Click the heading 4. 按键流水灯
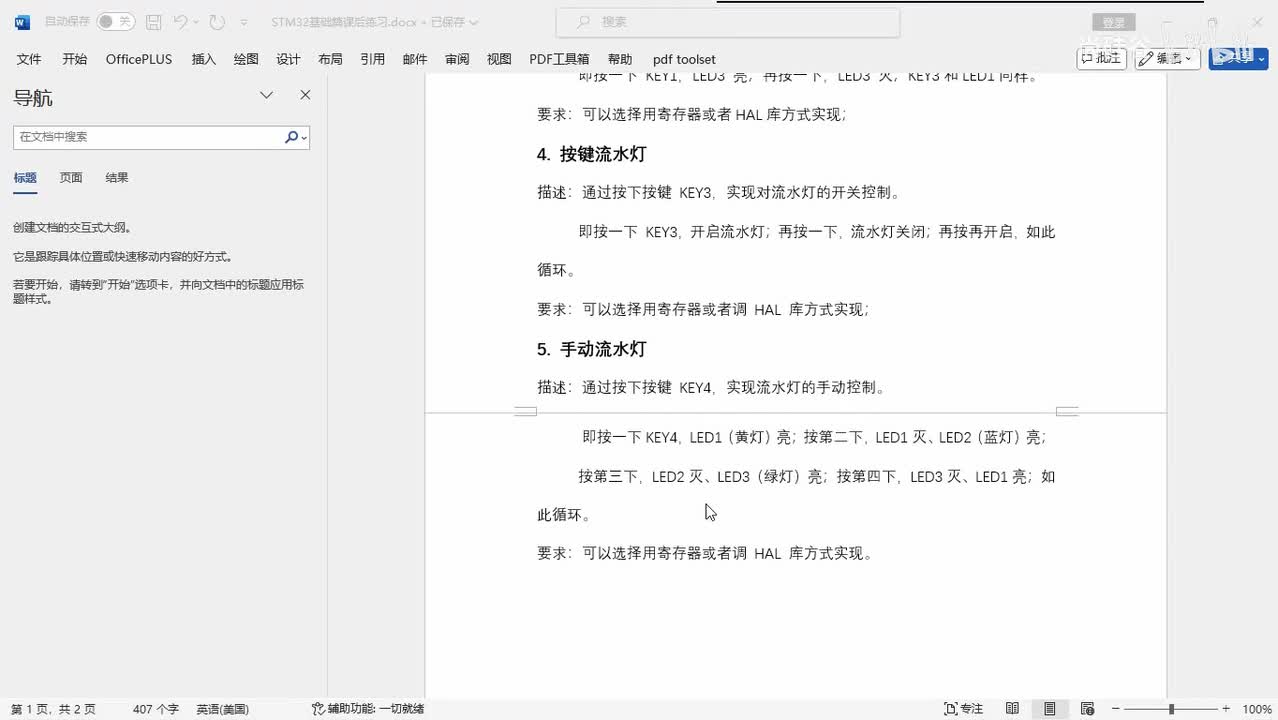Image resolution: width=1278 pixels, height=720 pixels. coord(592,154)
